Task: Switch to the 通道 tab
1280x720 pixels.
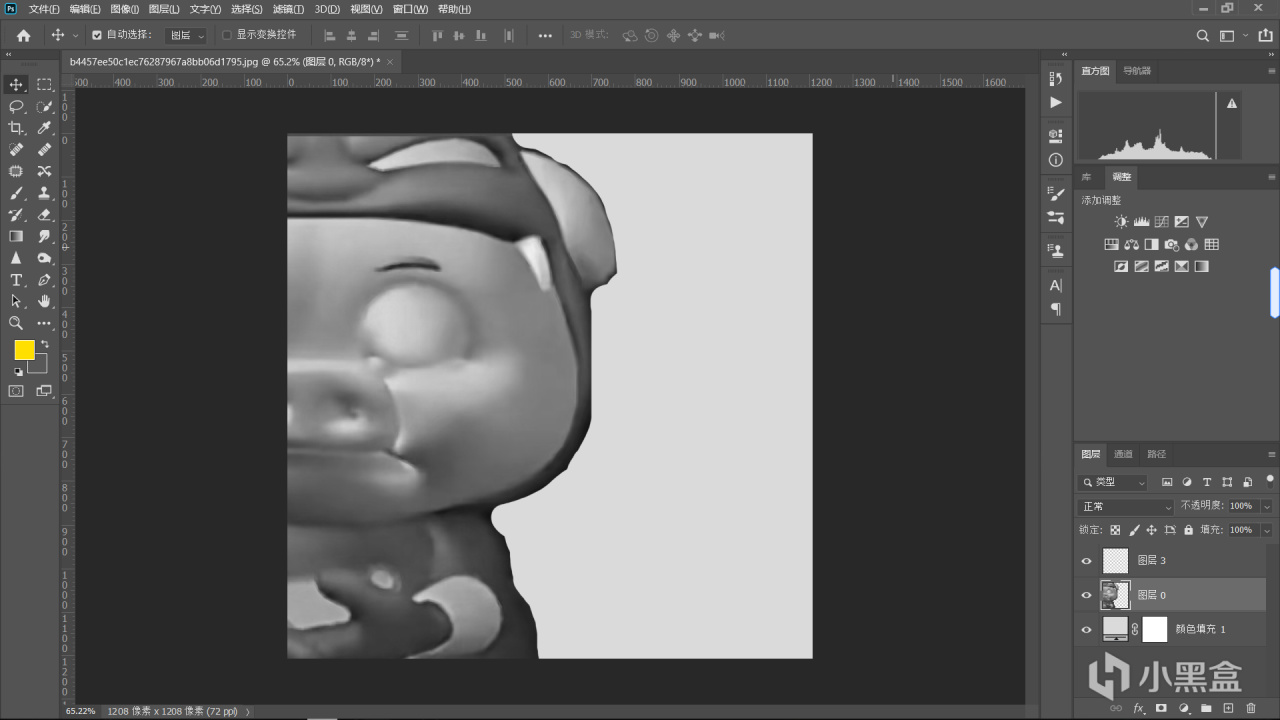Action: 1124,454
